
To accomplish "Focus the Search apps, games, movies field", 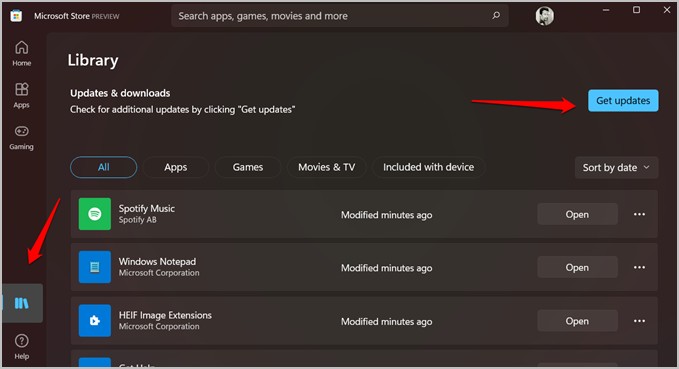I will pos(340,16).
